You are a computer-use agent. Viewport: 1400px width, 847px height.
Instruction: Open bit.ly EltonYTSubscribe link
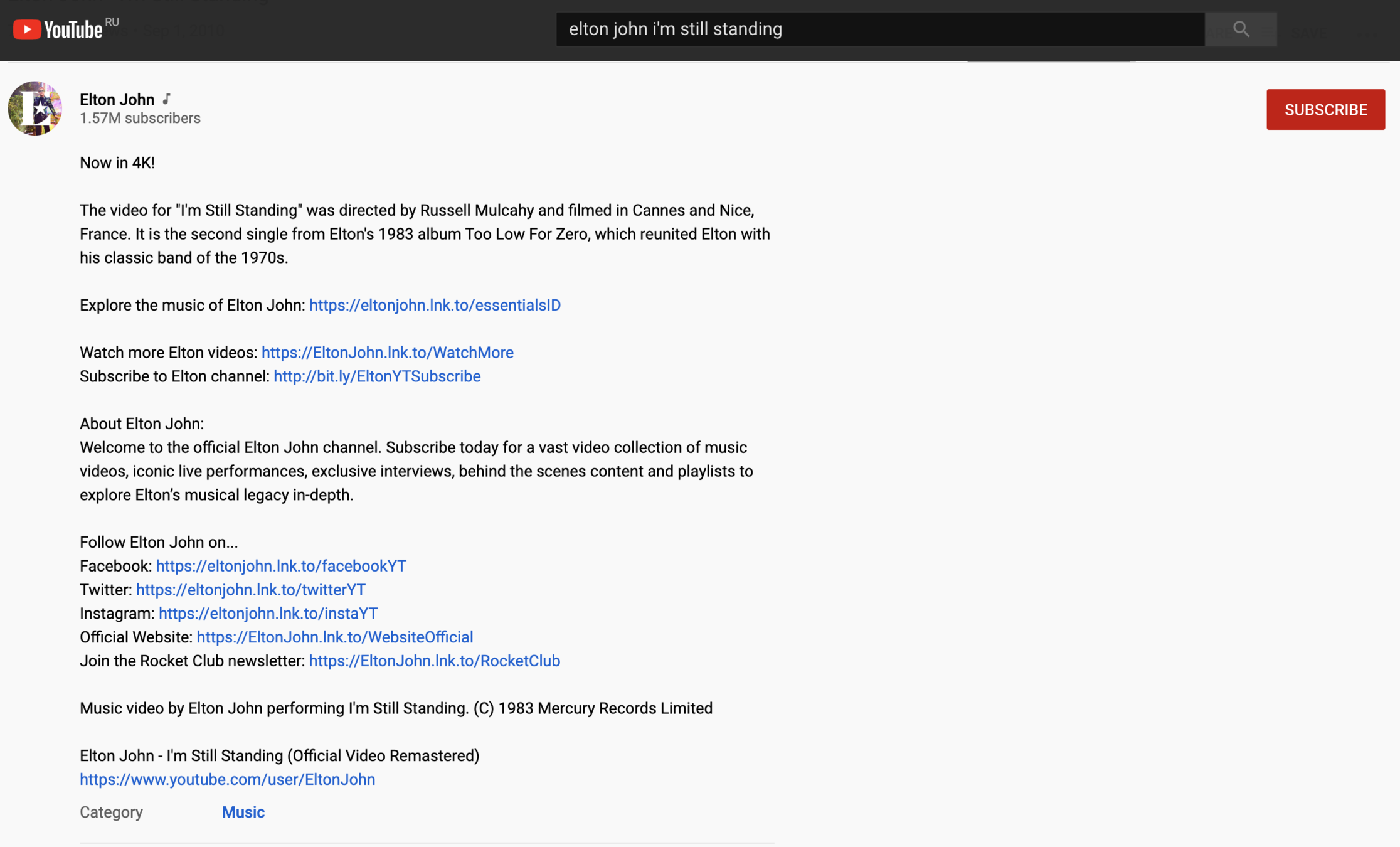pyautogui.click(x=377, y=376)
